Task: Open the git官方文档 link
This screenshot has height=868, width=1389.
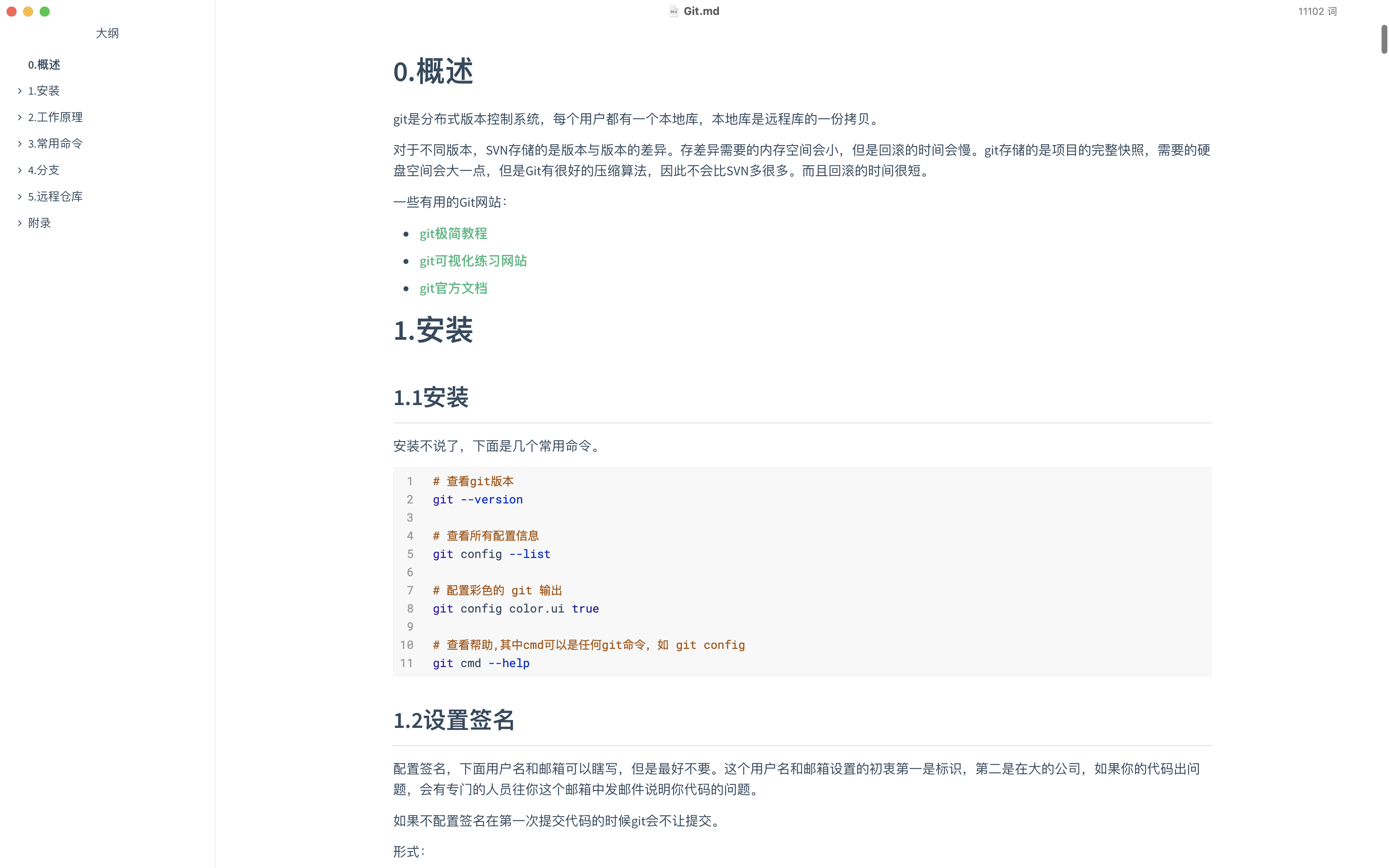Action: [x=453, y=288]
